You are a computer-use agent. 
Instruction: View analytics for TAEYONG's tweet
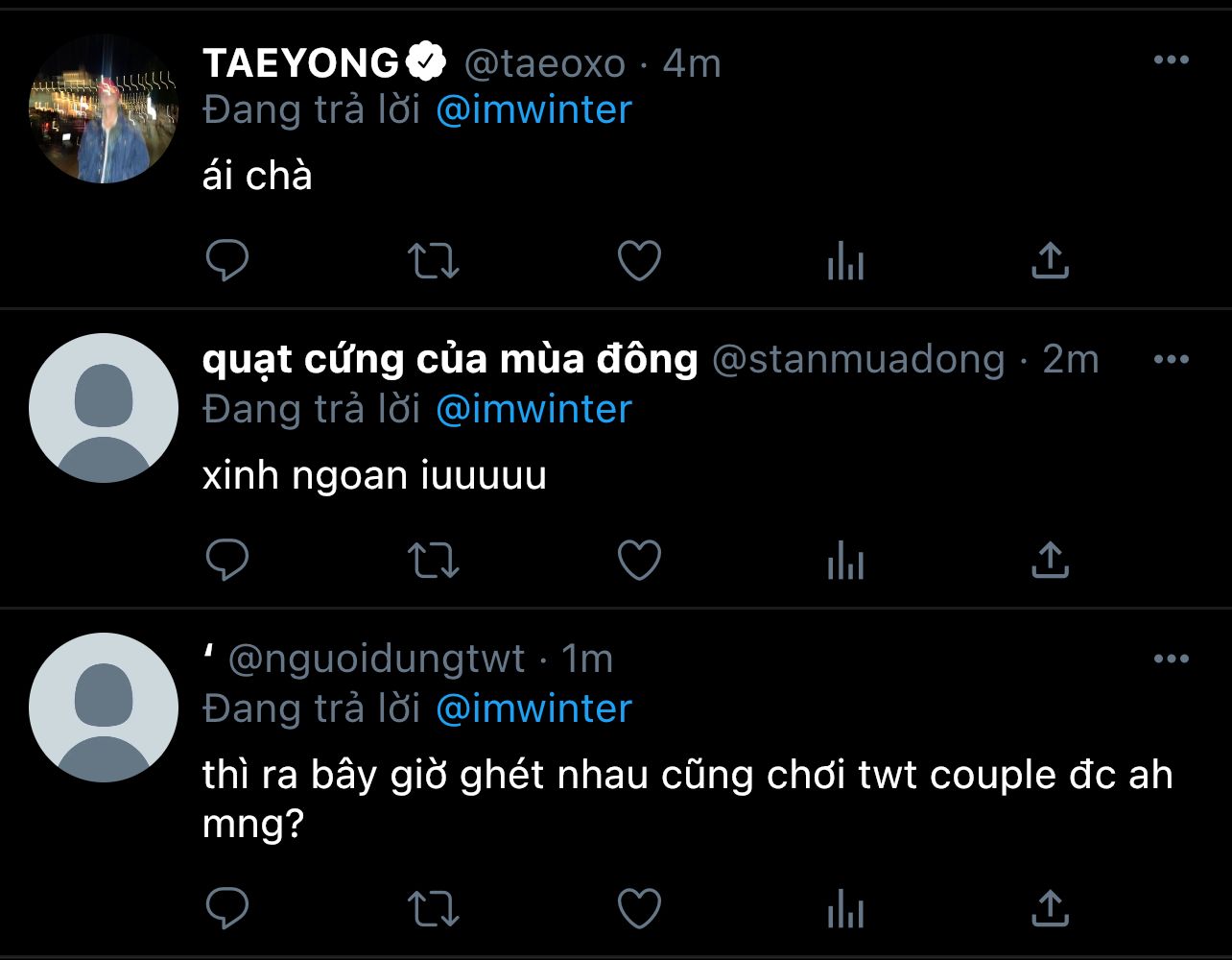[845, 261]
